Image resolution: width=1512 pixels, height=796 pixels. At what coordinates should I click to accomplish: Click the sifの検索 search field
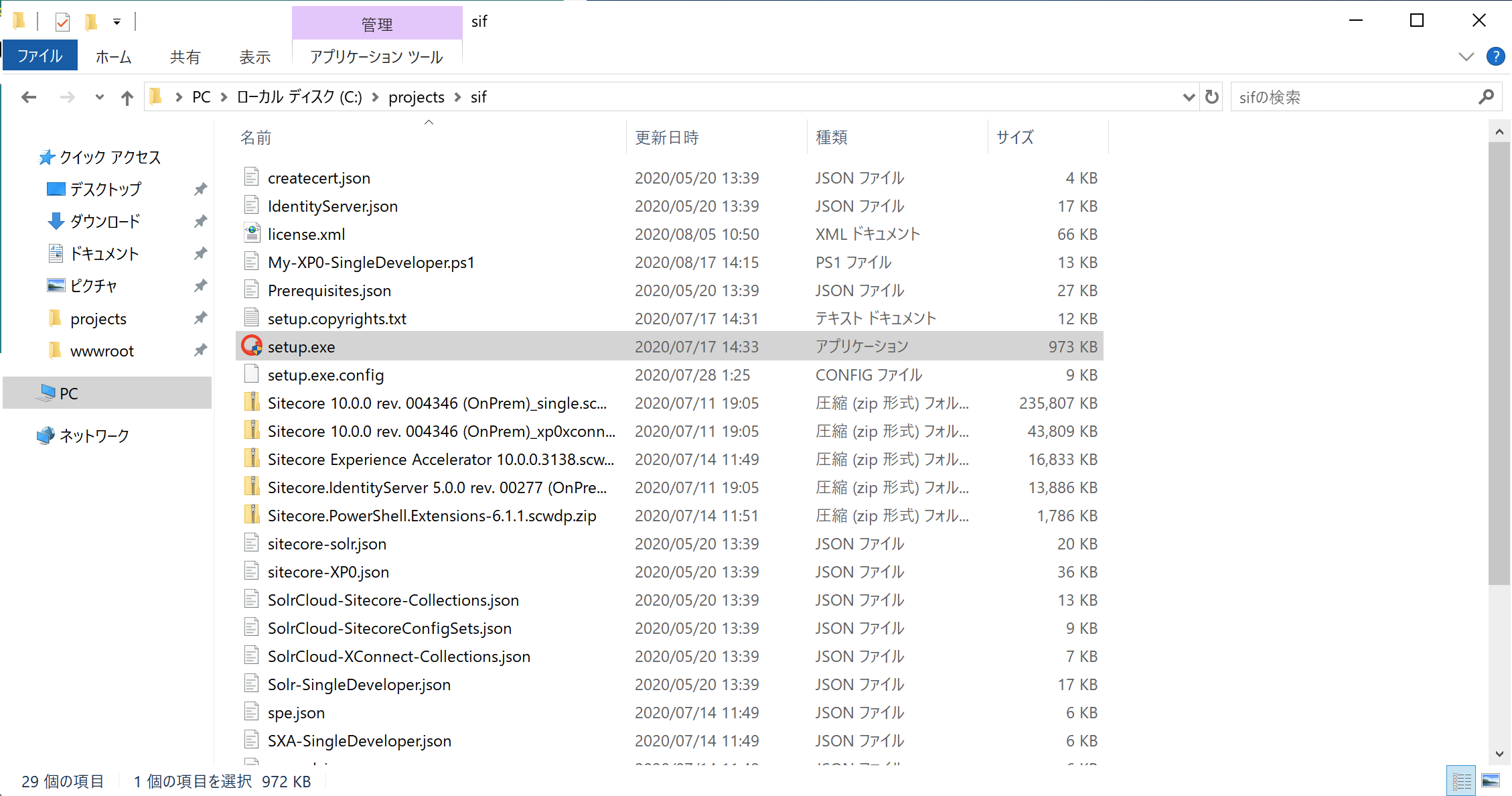(1353, 97)
